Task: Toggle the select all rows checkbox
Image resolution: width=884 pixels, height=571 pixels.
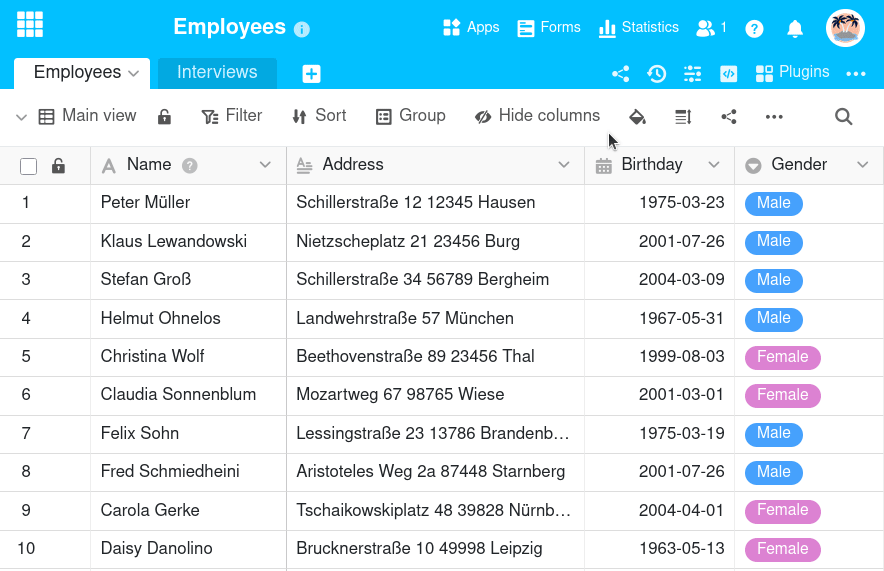Action: (x=29, y=166)
